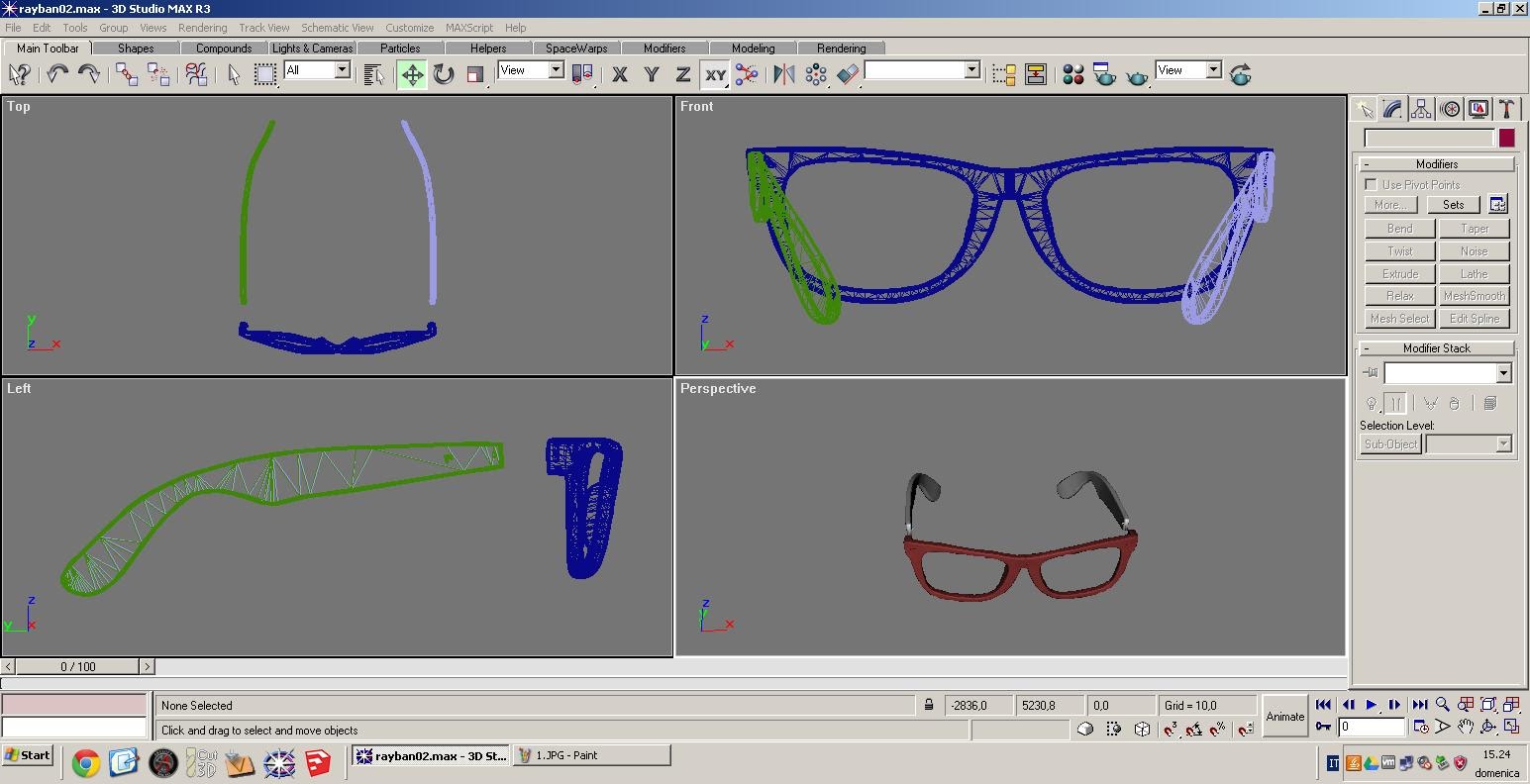
Task: Click the Array tool icon
Action: pos(816,74)
